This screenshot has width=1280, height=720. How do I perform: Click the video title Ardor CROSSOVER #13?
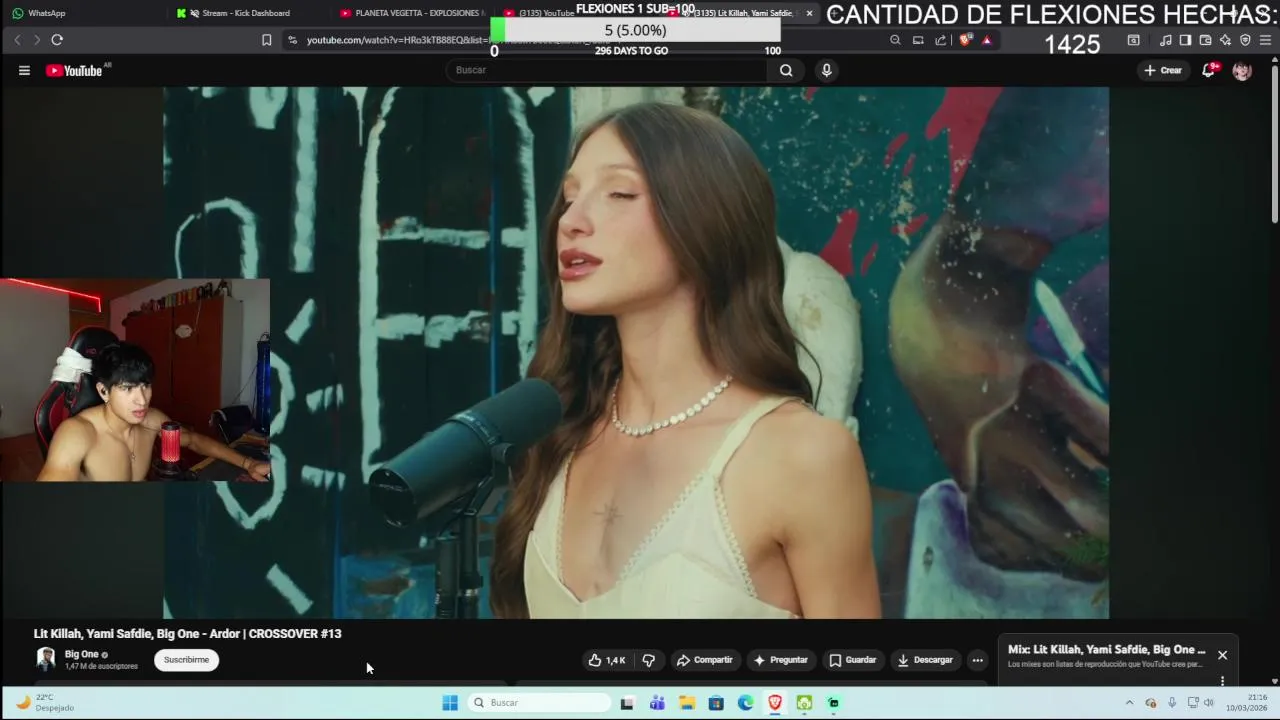[x=188, y=633]
